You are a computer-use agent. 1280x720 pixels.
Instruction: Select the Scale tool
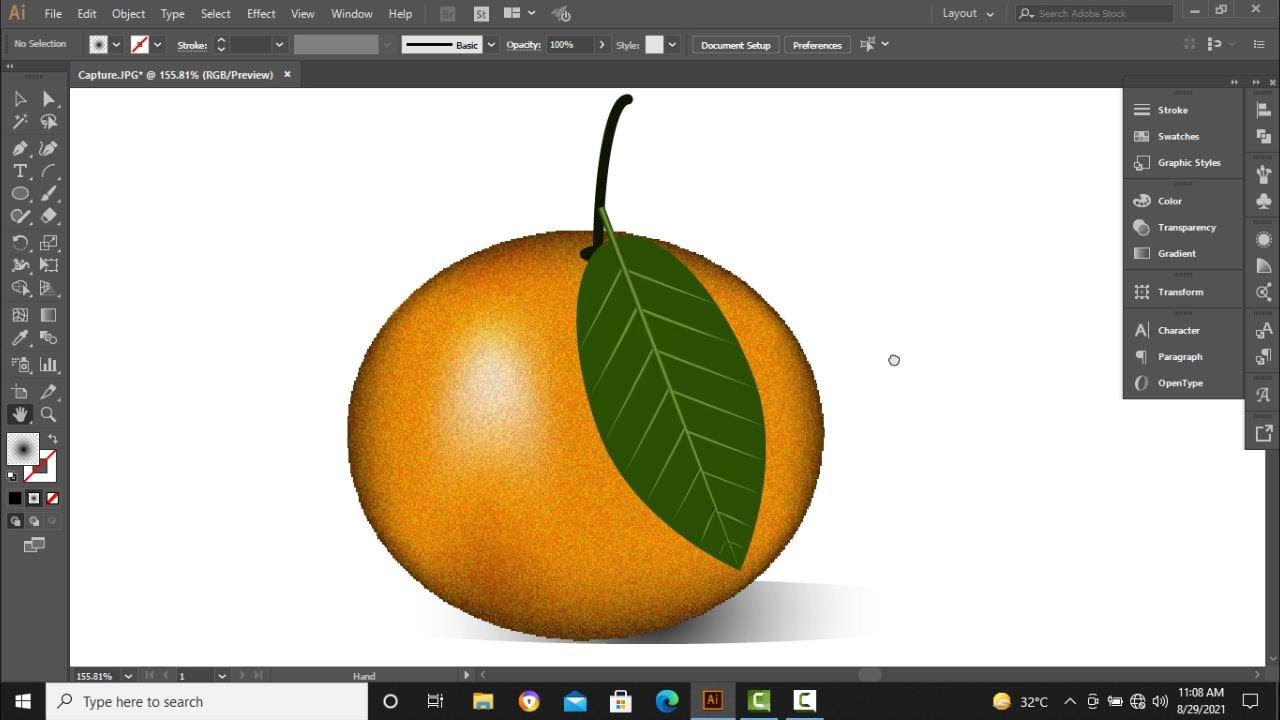(49, 243)
